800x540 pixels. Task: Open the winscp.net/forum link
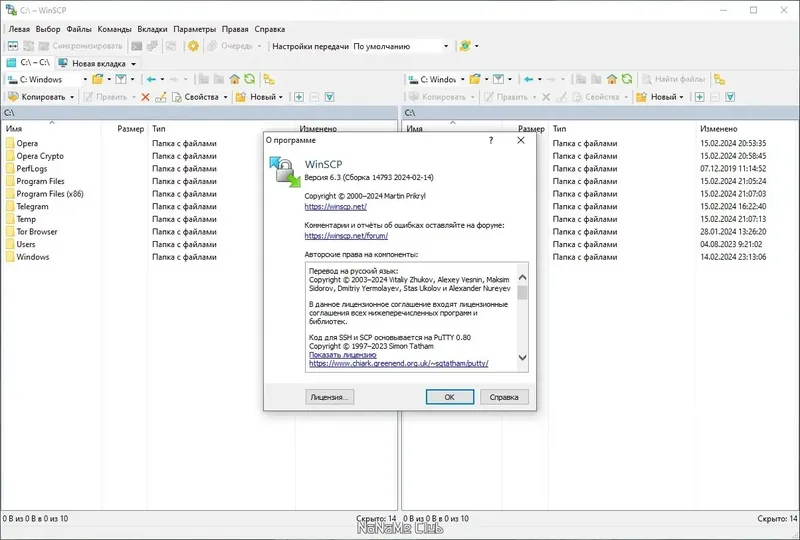[346, 236]
